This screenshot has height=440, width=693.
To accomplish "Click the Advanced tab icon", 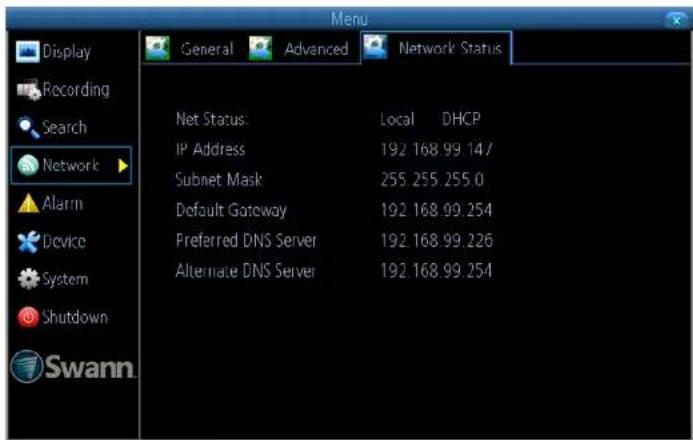I will (x=260, y=48).
